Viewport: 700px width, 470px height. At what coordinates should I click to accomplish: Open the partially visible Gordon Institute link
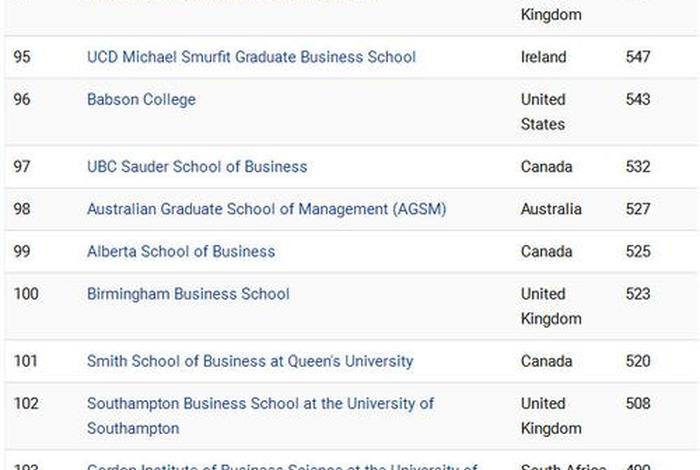tap(282, 466)
